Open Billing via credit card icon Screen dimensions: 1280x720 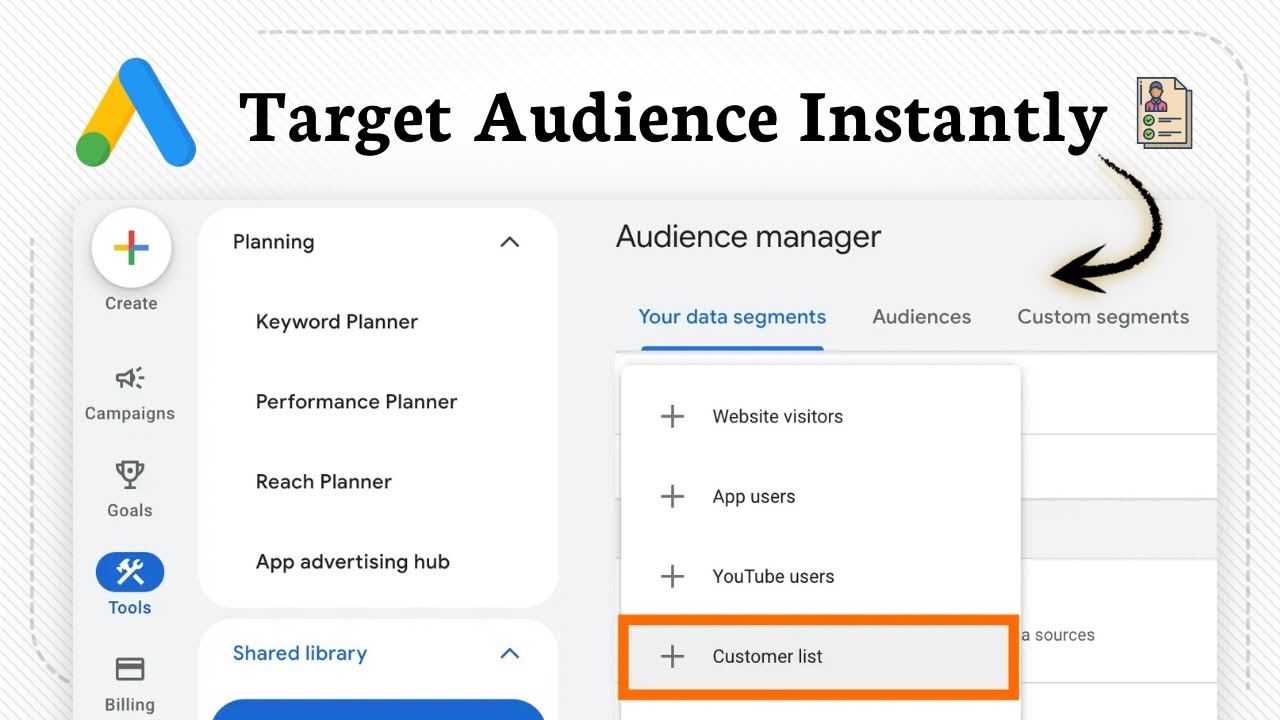tap(130, 668)
